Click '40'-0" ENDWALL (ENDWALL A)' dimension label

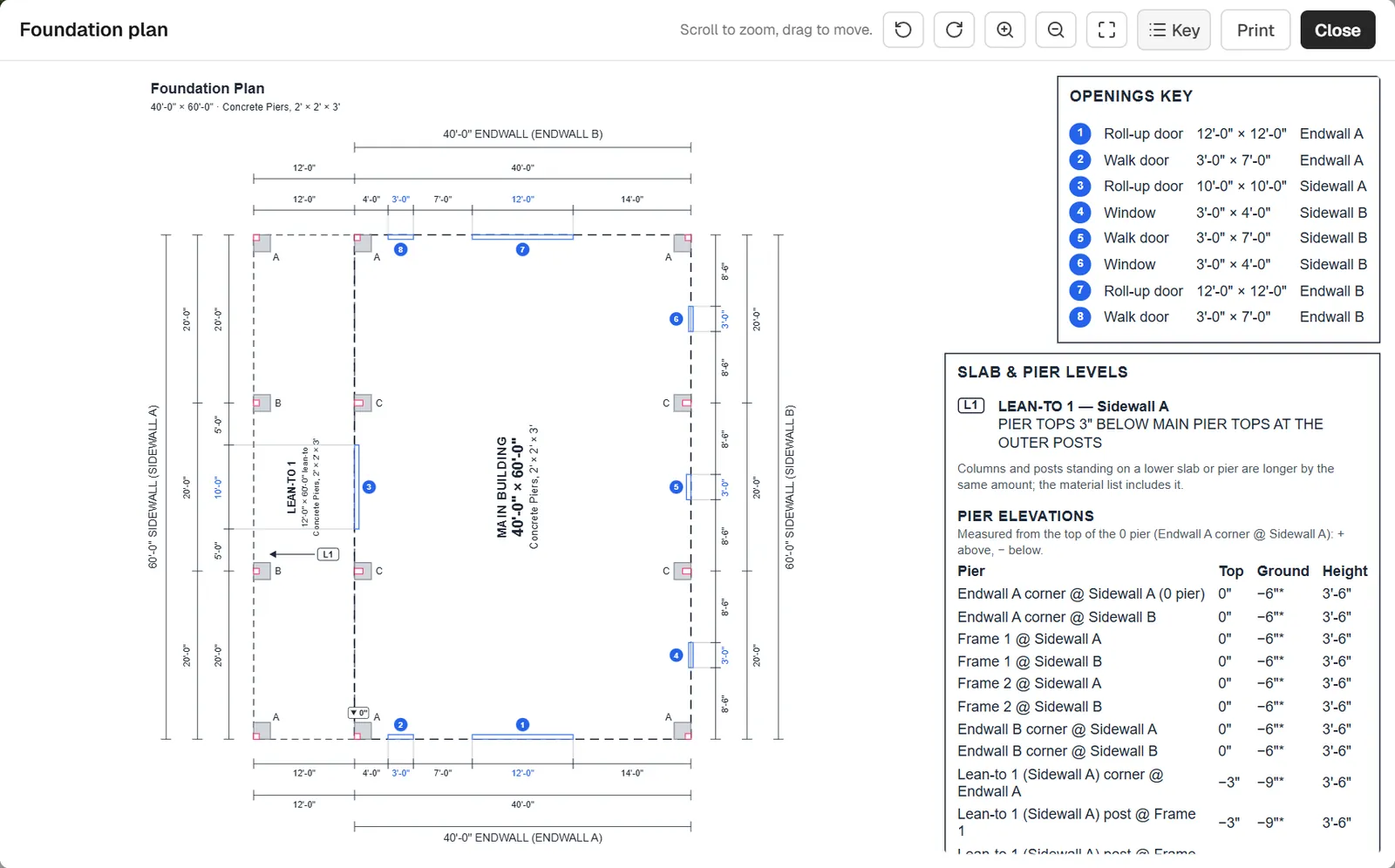click(522, 837)
